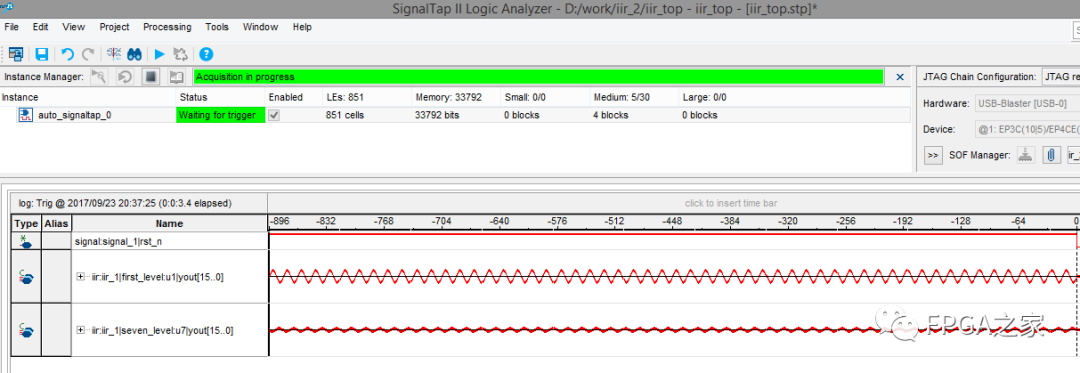Start analysis with the blue play icon
The width and height of the screenshot is (1080, 373).
(x=160, y=54)
